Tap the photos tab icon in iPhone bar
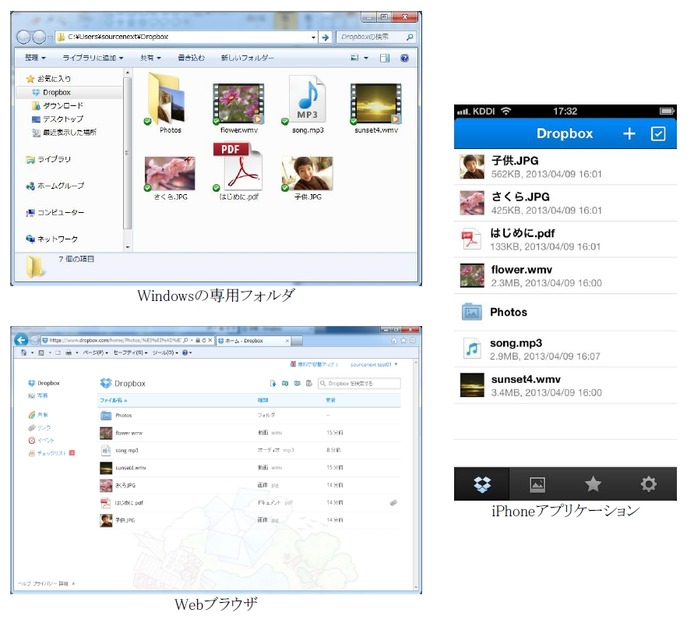687x620 pixels. pos(537,484)
